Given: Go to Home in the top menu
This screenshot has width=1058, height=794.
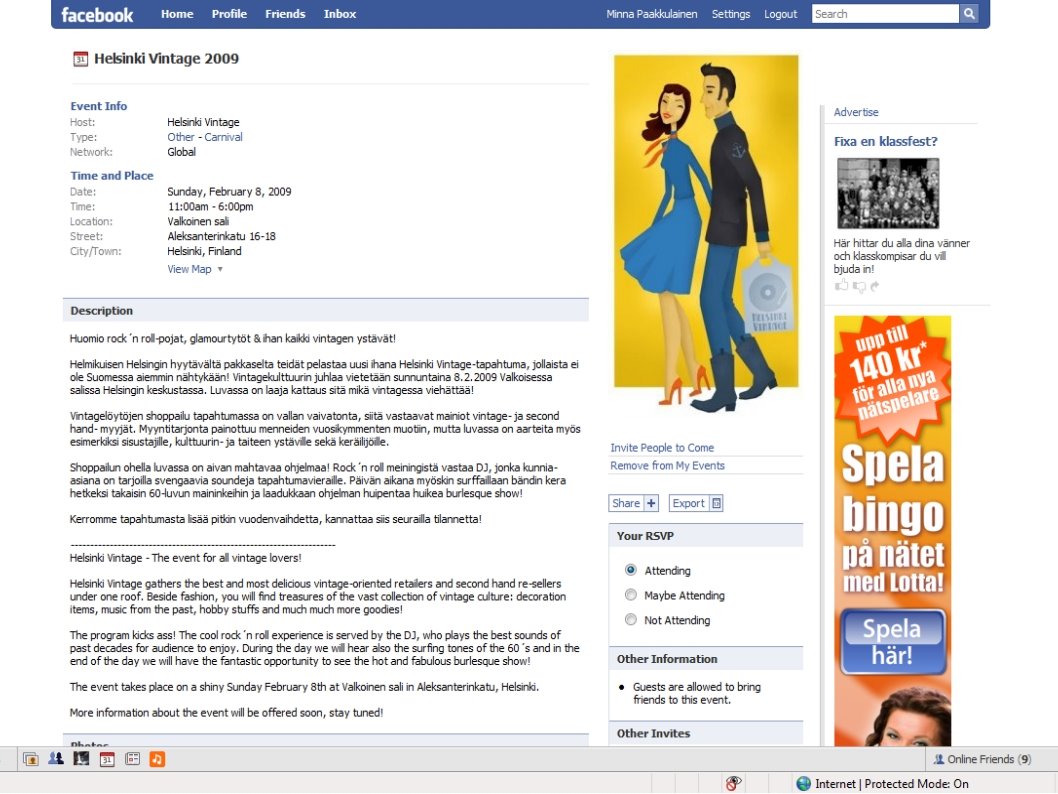Looking at the screenshot, I should point(177,13).
